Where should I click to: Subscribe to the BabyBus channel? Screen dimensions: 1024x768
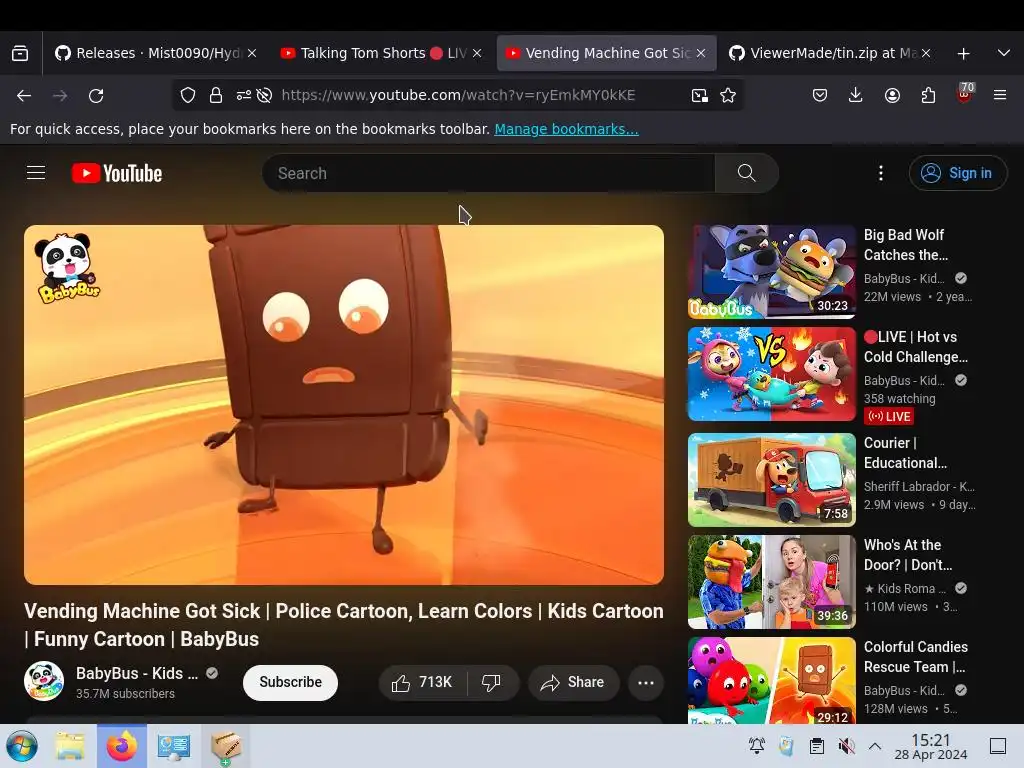click(x=290, y=682)
